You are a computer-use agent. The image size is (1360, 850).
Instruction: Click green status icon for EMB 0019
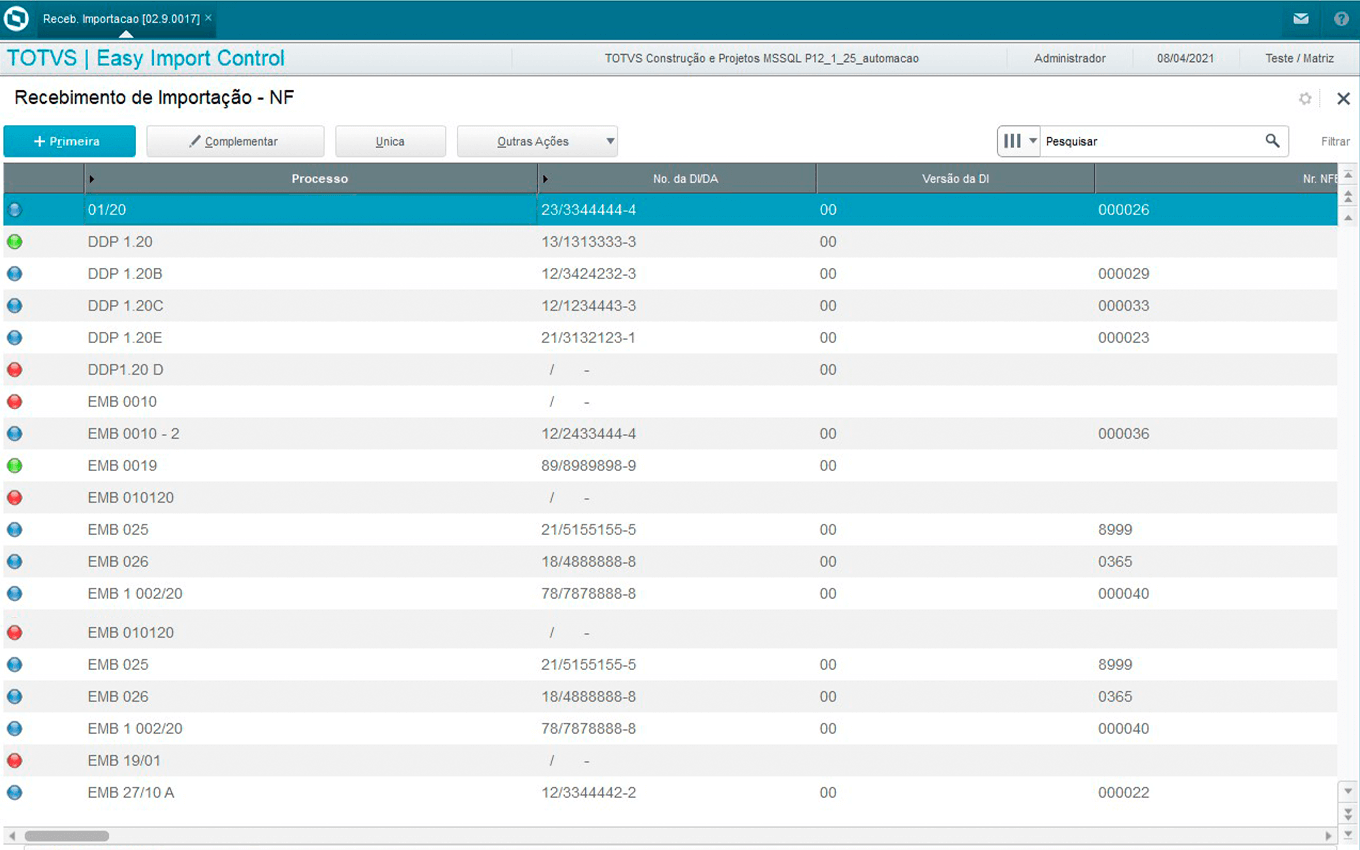coord(14,466)
